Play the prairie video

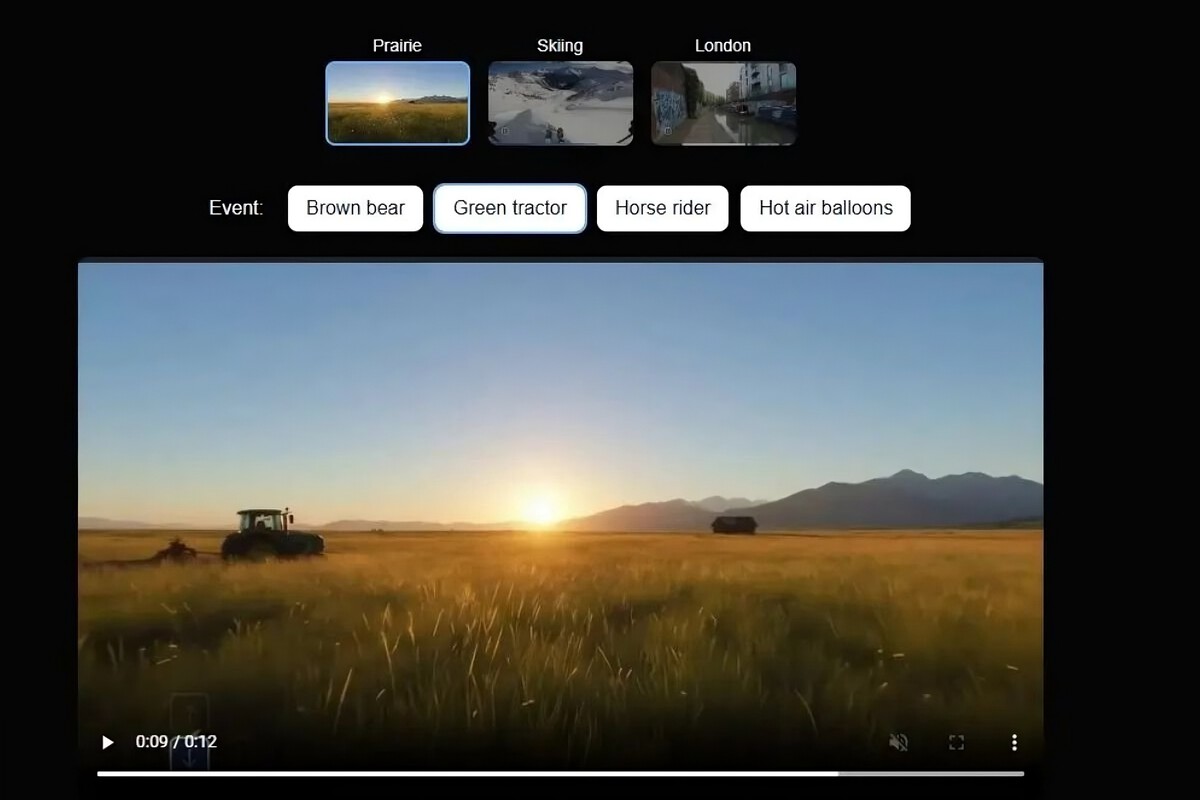(107, 742)
